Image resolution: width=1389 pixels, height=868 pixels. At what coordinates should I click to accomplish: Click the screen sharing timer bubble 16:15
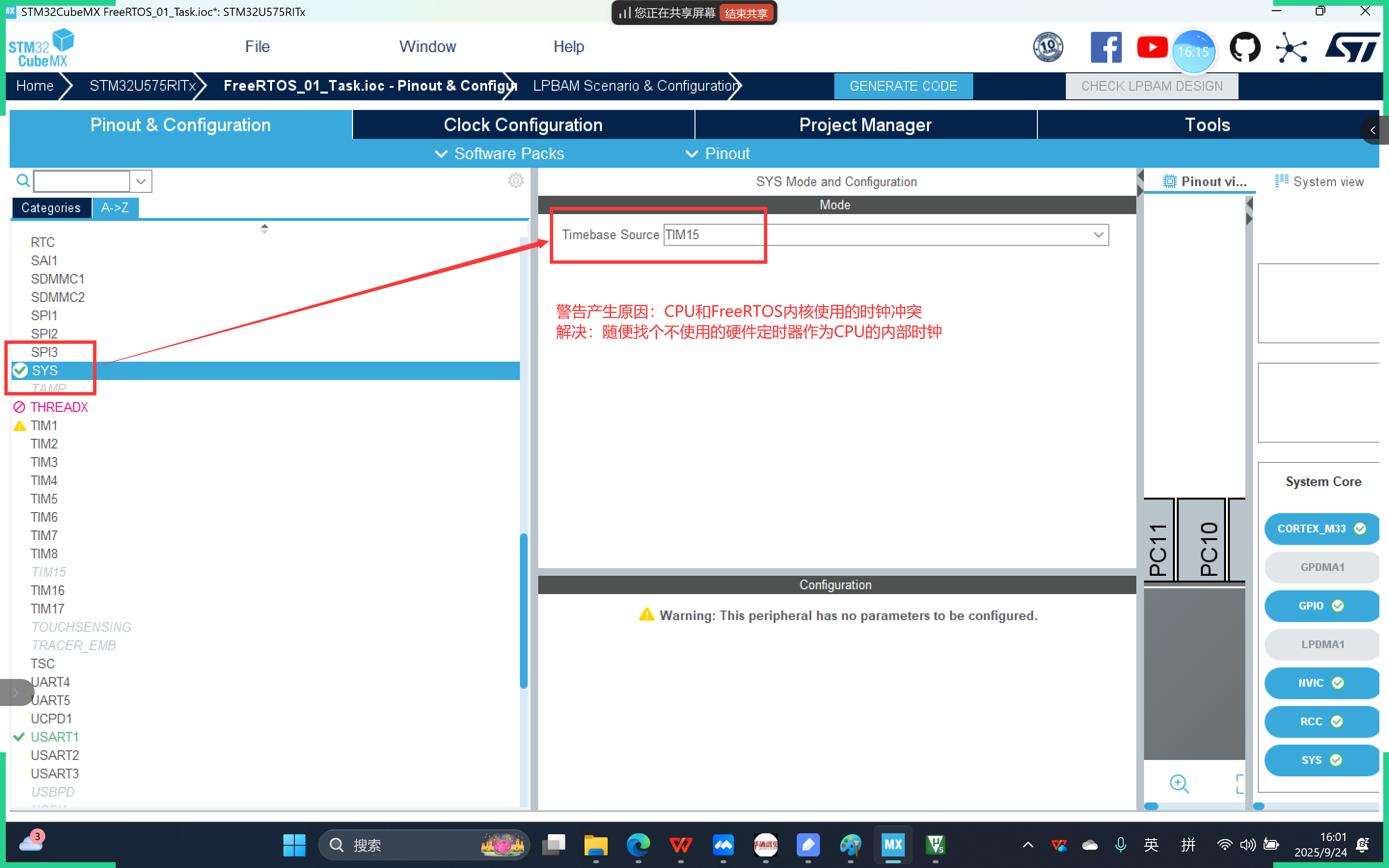1193,52
